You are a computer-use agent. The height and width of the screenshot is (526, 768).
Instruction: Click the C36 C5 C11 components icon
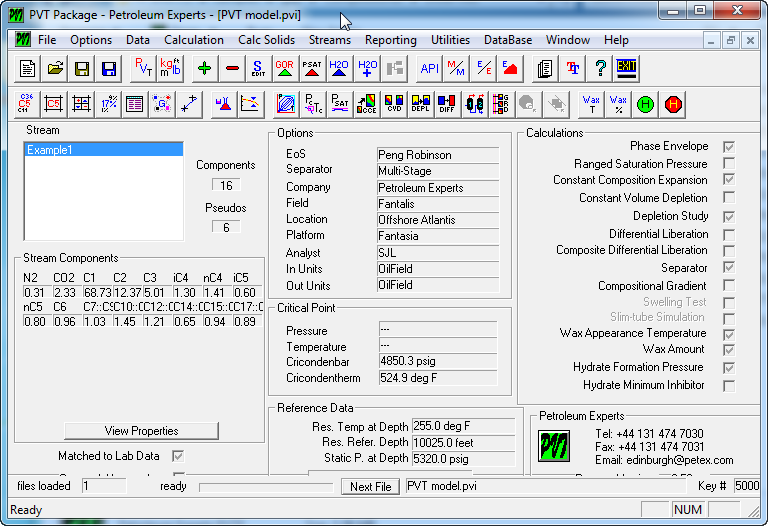coord(25,104)
